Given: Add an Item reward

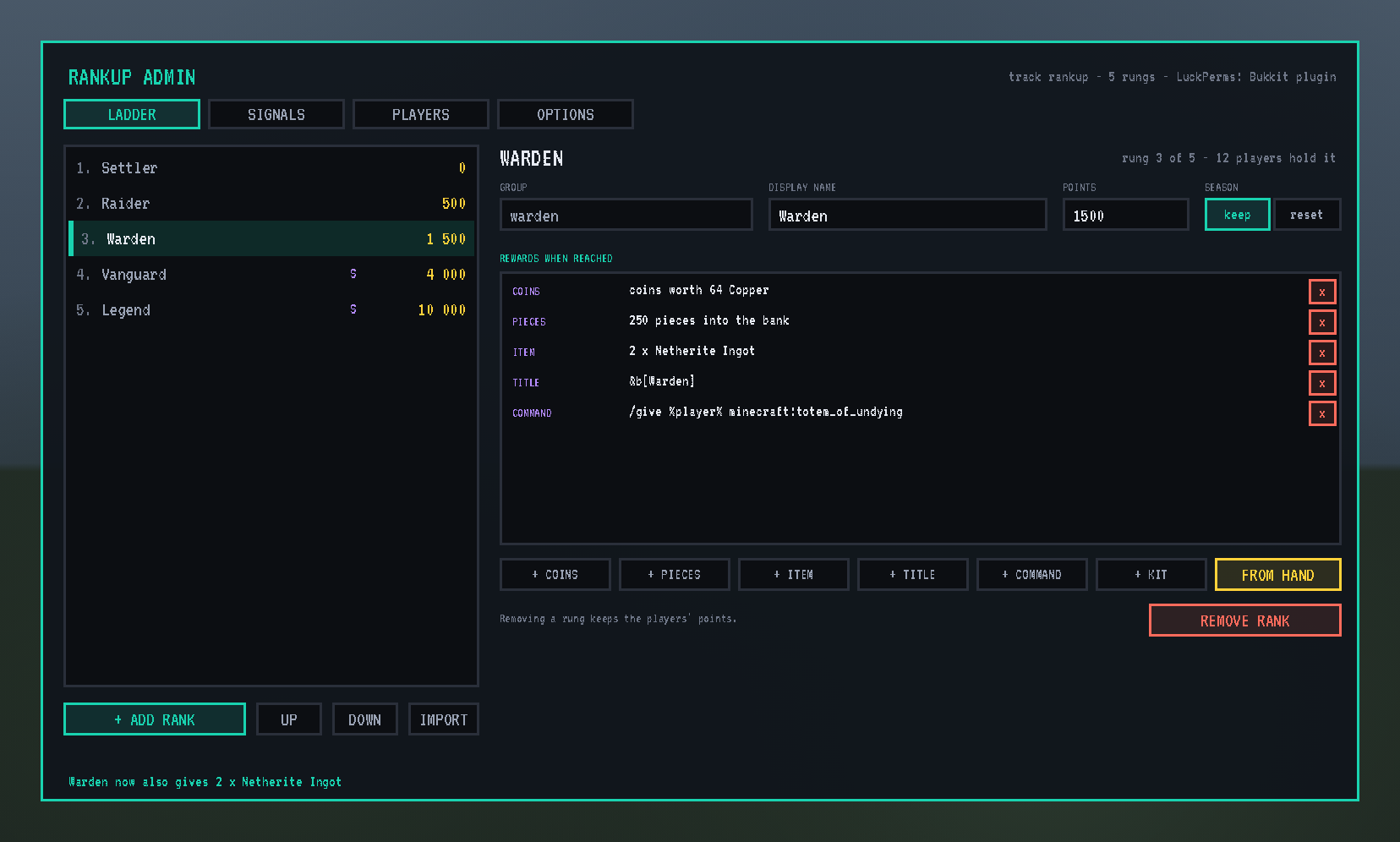Looking at the screenshot, I should (794, 575).
